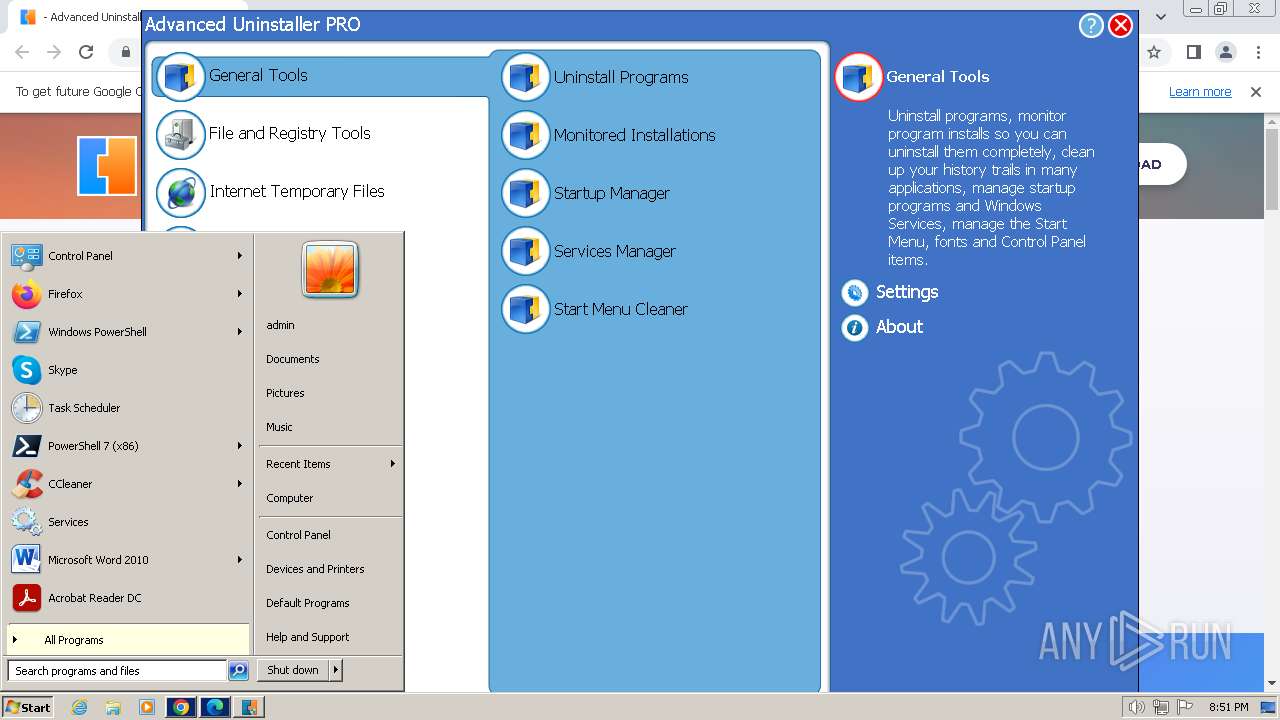Expand the Firefox jump list arrow
This screenshot has height=720, width=1280.
(x=240, y=294)
